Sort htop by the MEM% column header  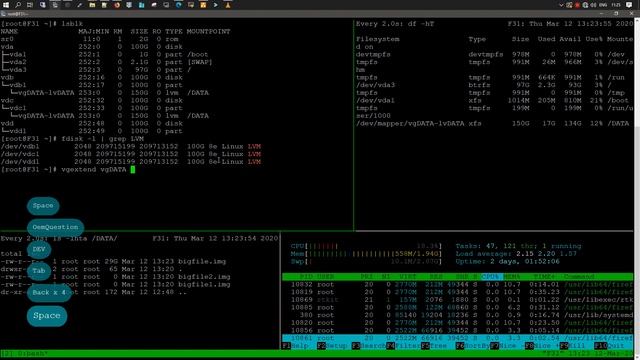512,277
